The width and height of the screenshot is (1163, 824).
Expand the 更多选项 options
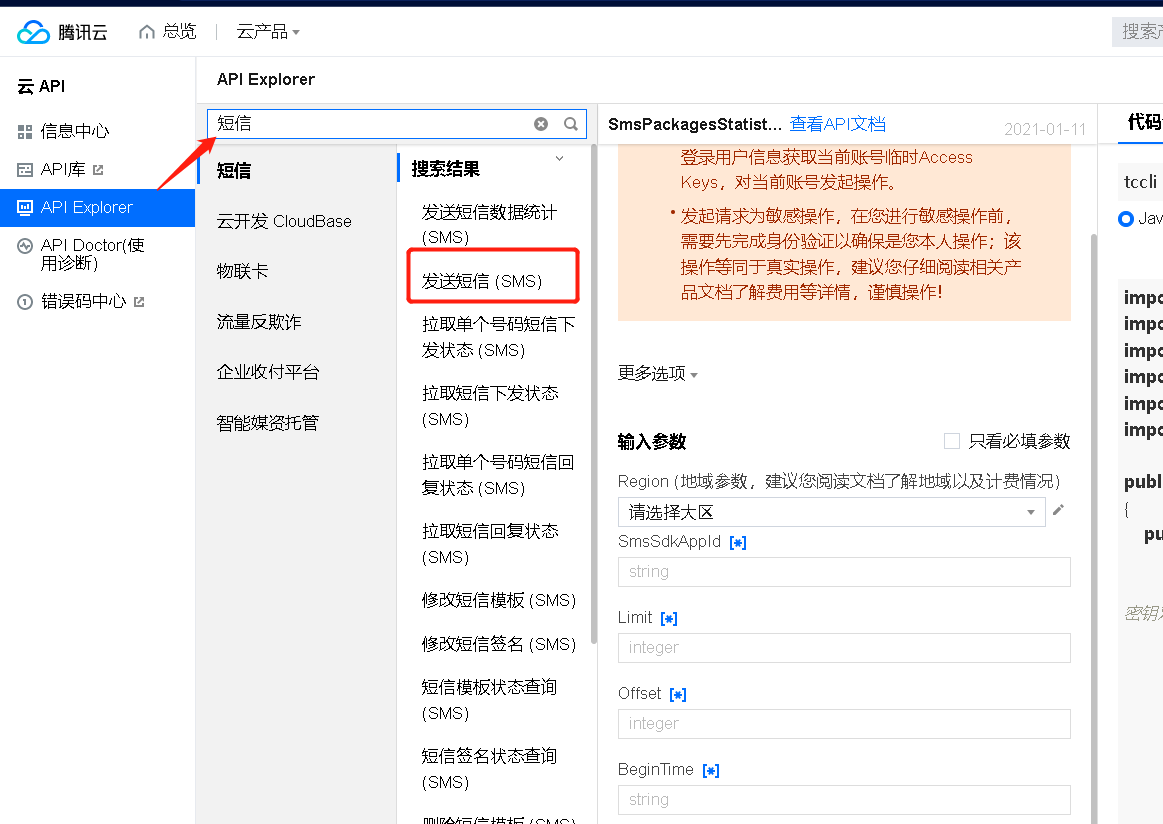tap(648, 373)
